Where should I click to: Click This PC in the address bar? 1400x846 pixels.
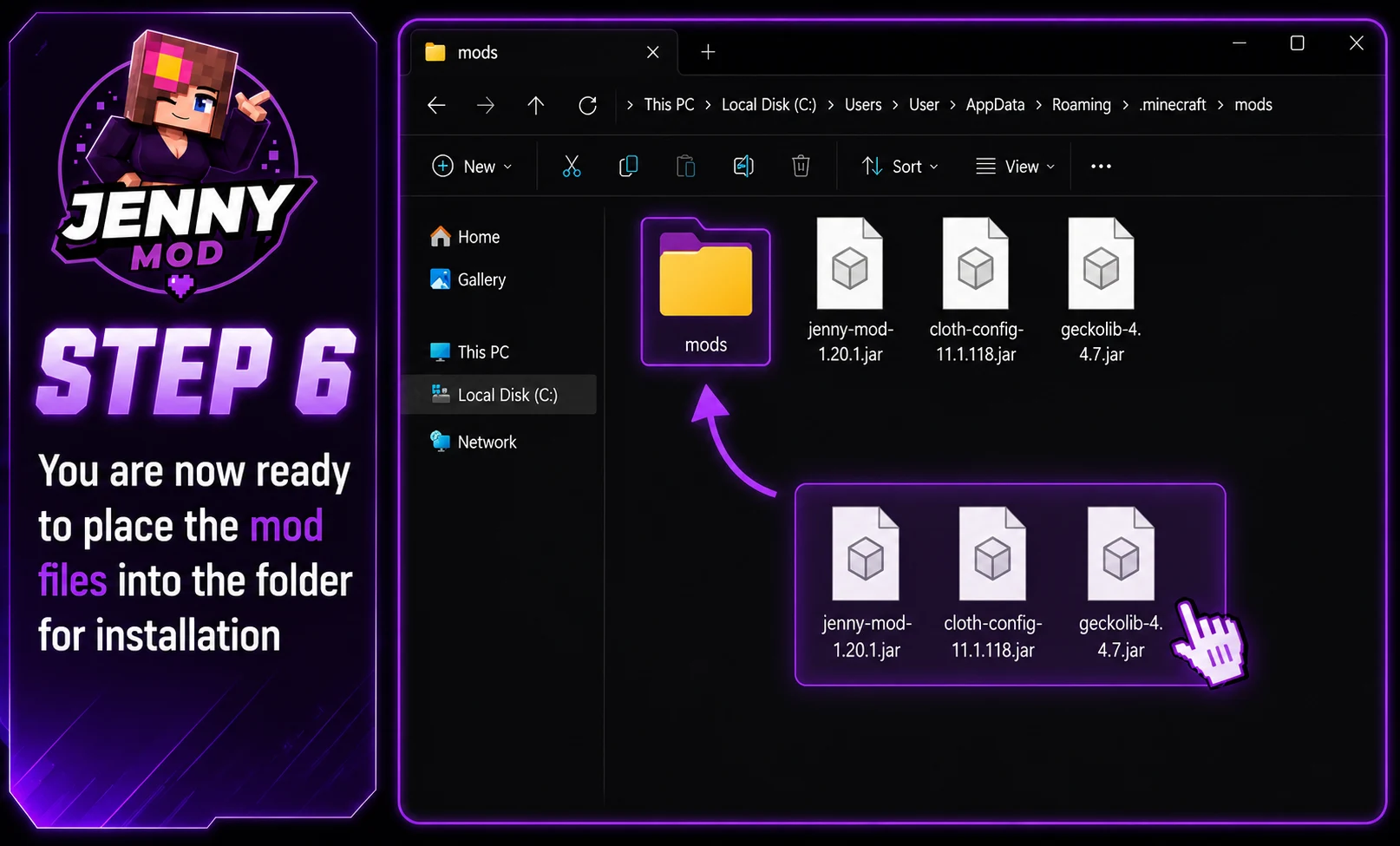click(x=669, y=105)
